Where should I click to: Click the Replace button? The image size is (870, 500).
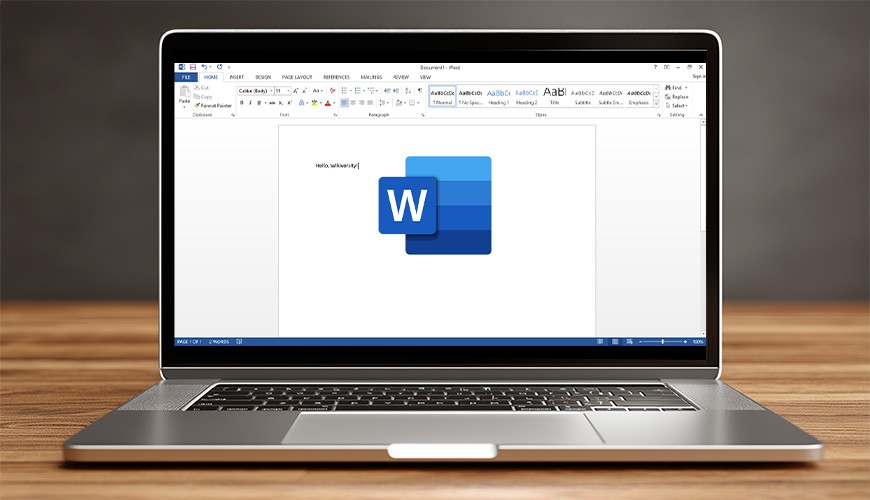[x=677, y=97]
